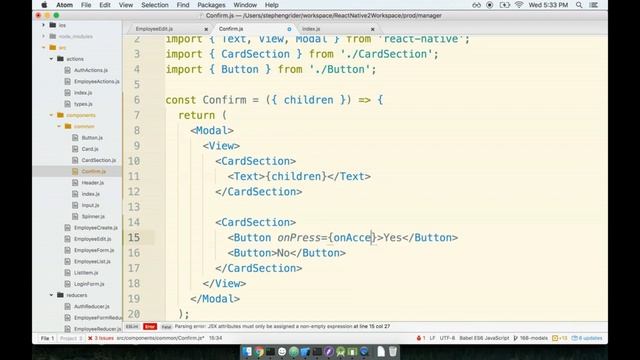Image resolution: width=640 pixels, height=360 pixels.
Task: Collapse the src folder arrow
Action: pyautogui.click(x=44, y=48)
